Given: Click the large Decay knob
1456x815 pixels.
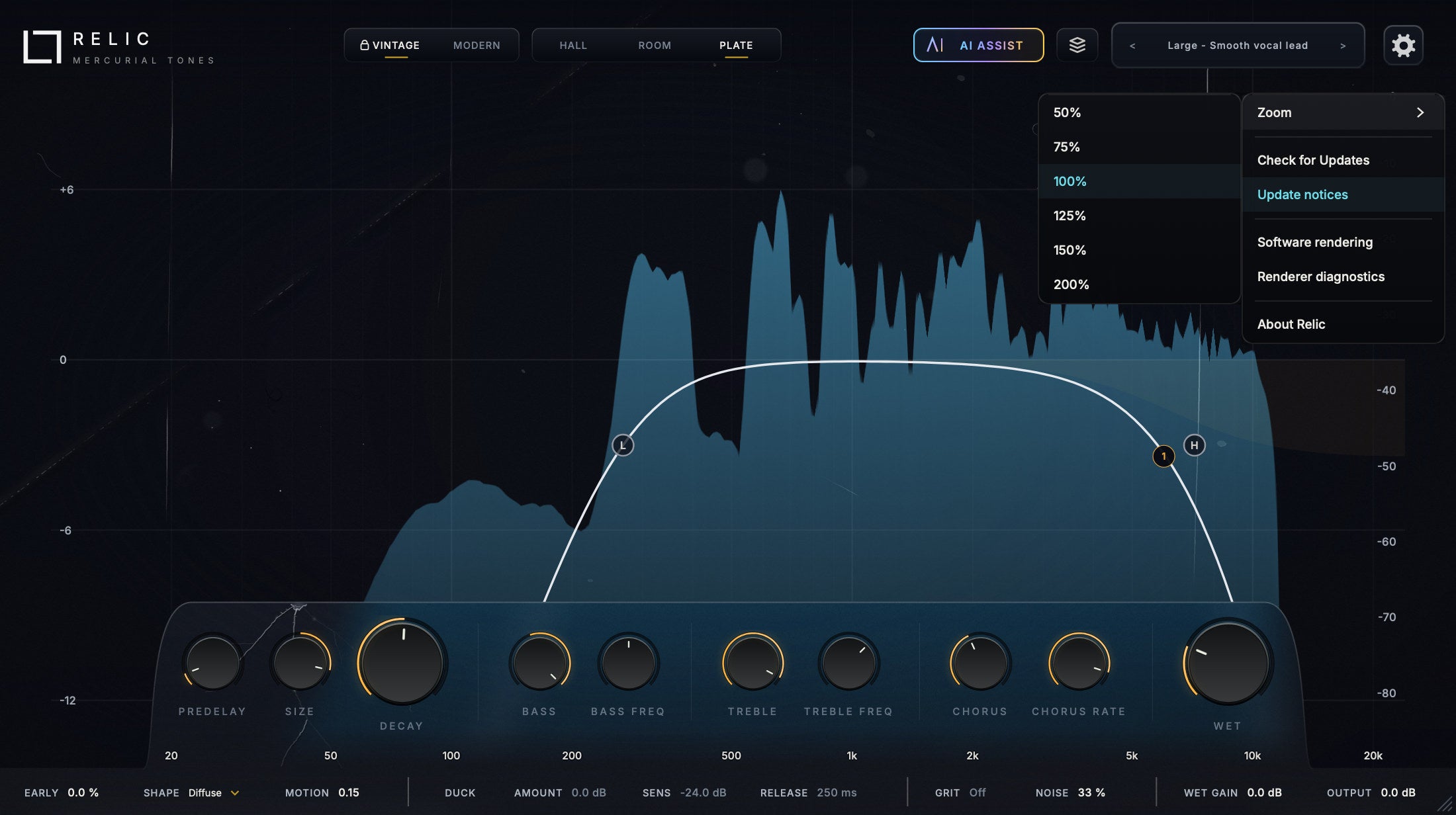Looking at the screenshot, I should 402,662.
